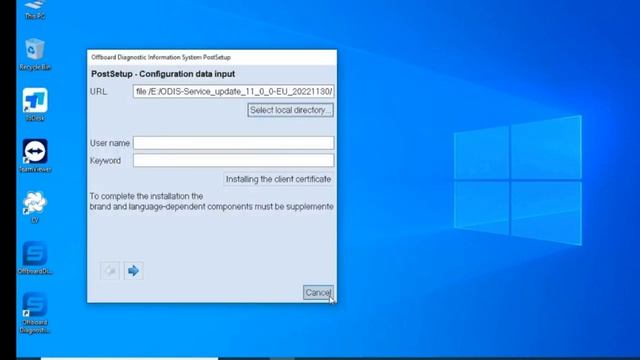The image size is (640, 360).
Task: Launch the TeamViewer desktop shortcut
Action: click(35, 156)
